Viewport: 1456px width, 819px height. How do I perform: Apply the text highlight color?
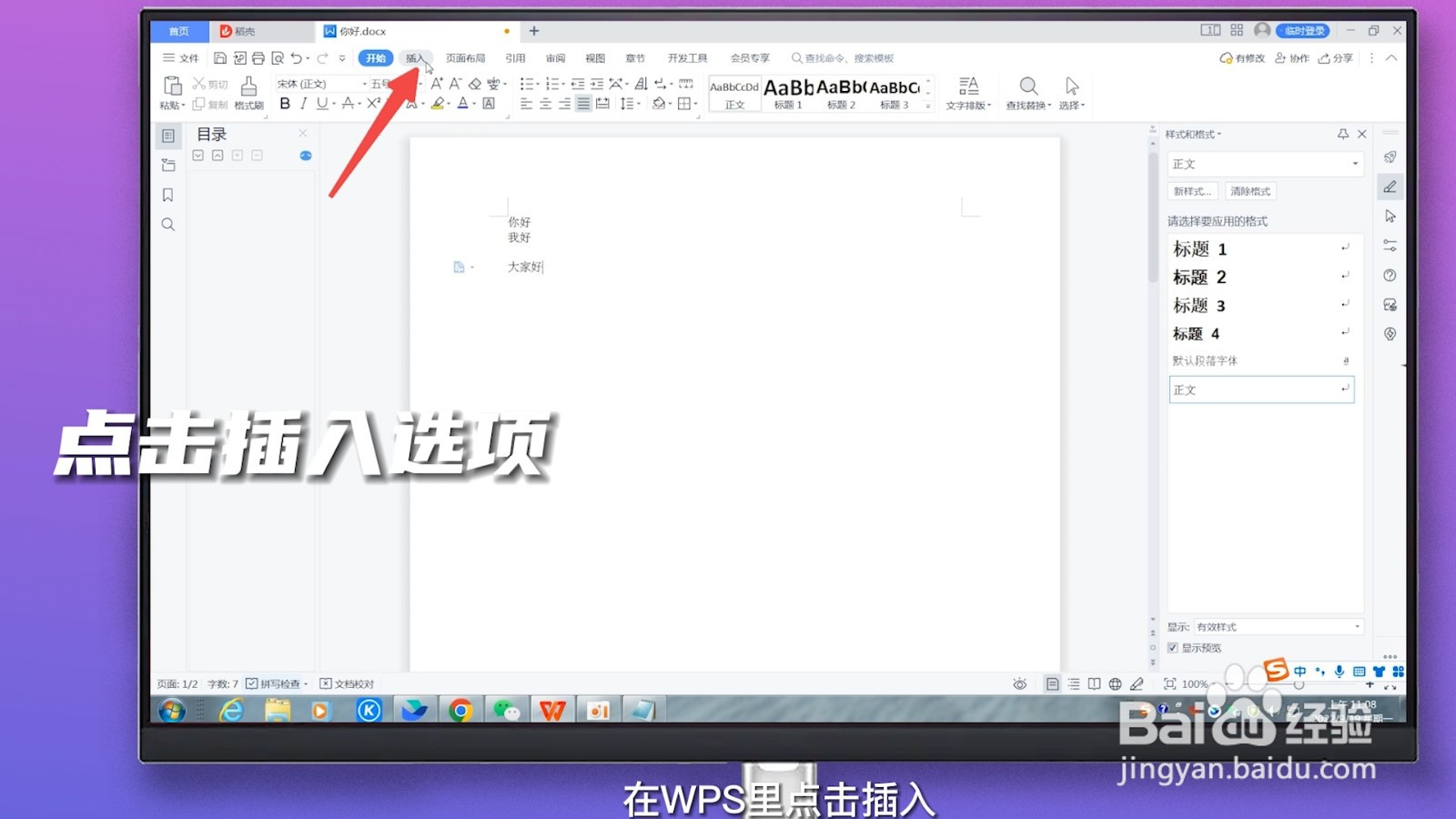click(x=438, y=104)
